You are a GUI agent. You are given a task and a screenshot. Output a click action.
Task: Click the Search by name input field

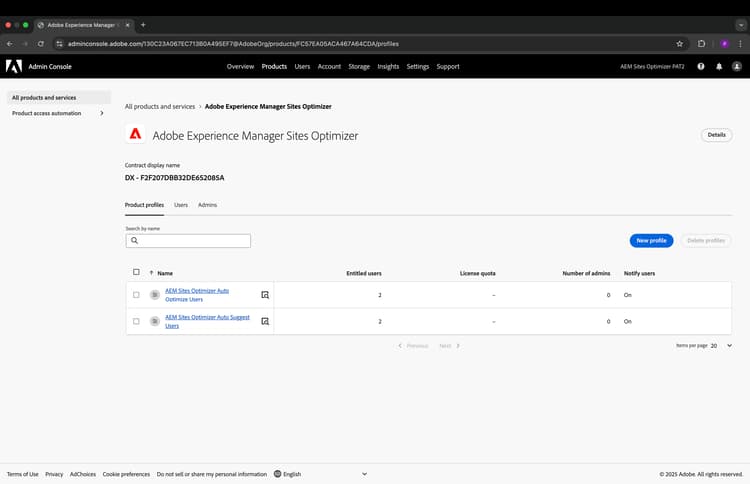point(188,241)
